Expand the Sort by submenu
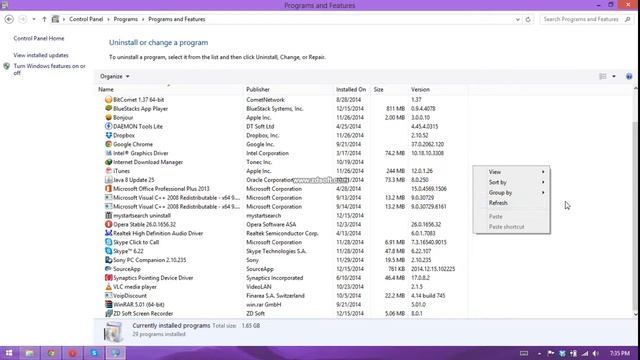The image size is (640, 360). [511, 182]
